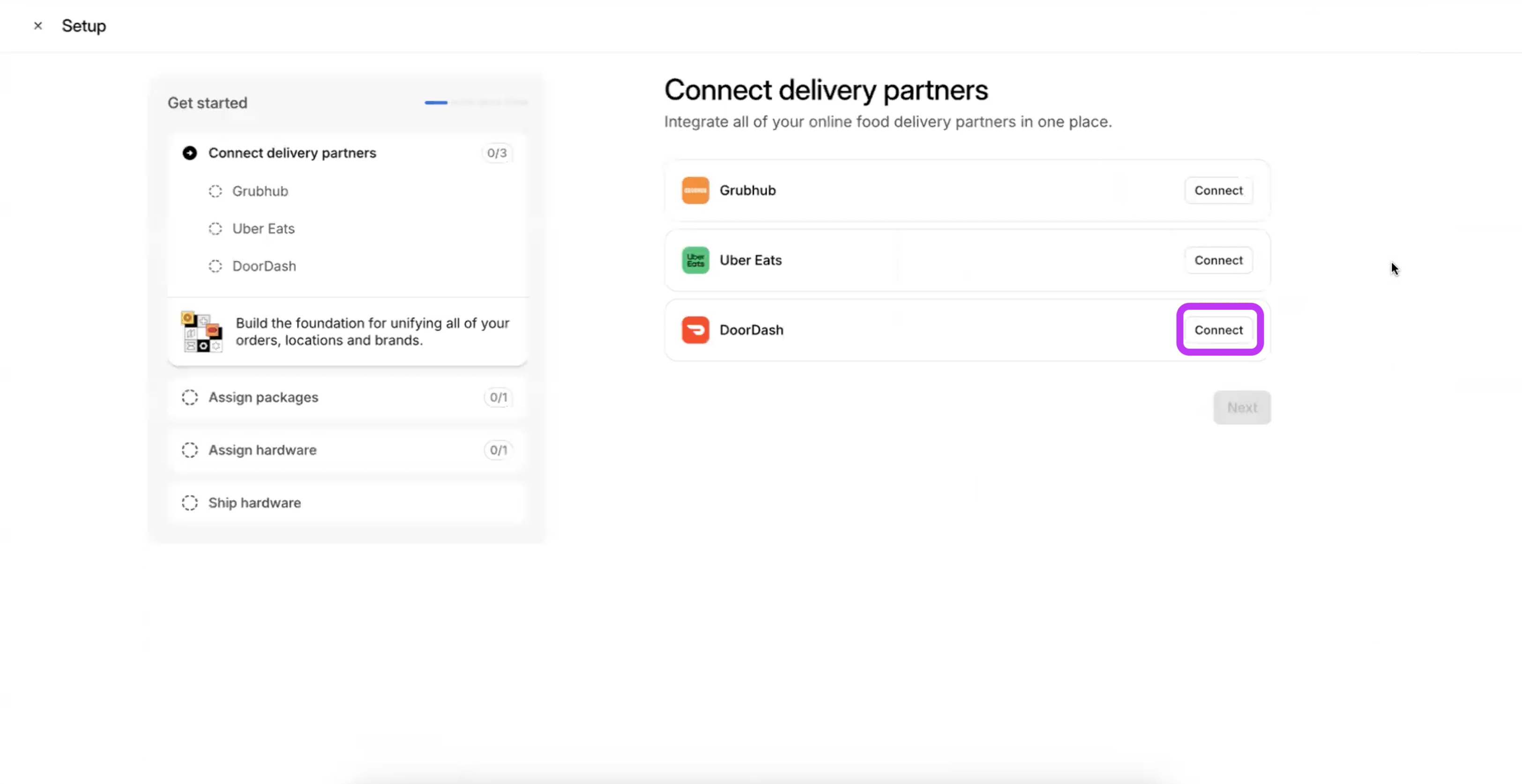Viewport: 1522px width, 784px height.
Task: Click the filled arrow step icon beside Connect delivery partners
Action: 190,153
